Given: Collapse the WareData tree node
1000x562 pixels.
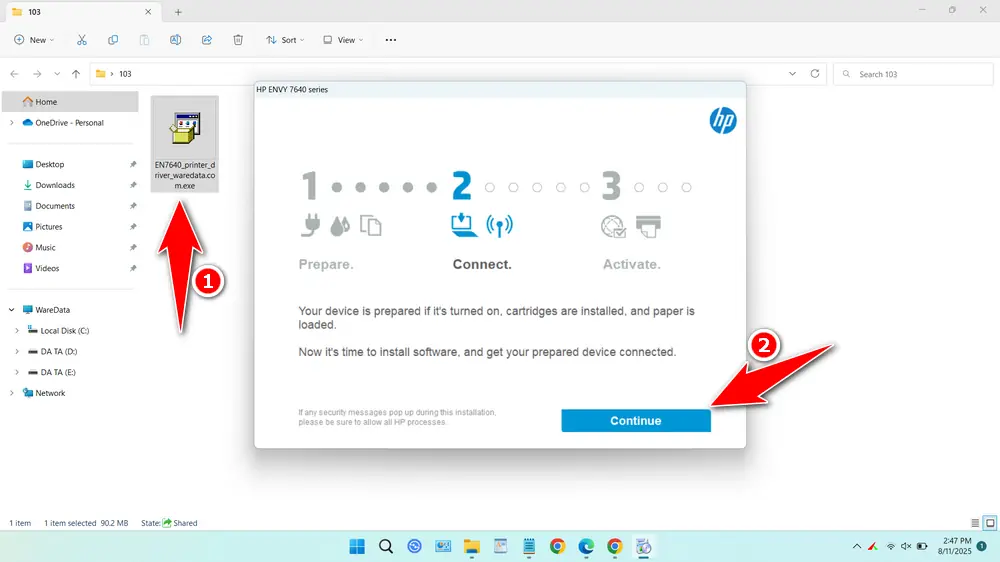Looking at the screenshot, I should click(x=11, y=309).
